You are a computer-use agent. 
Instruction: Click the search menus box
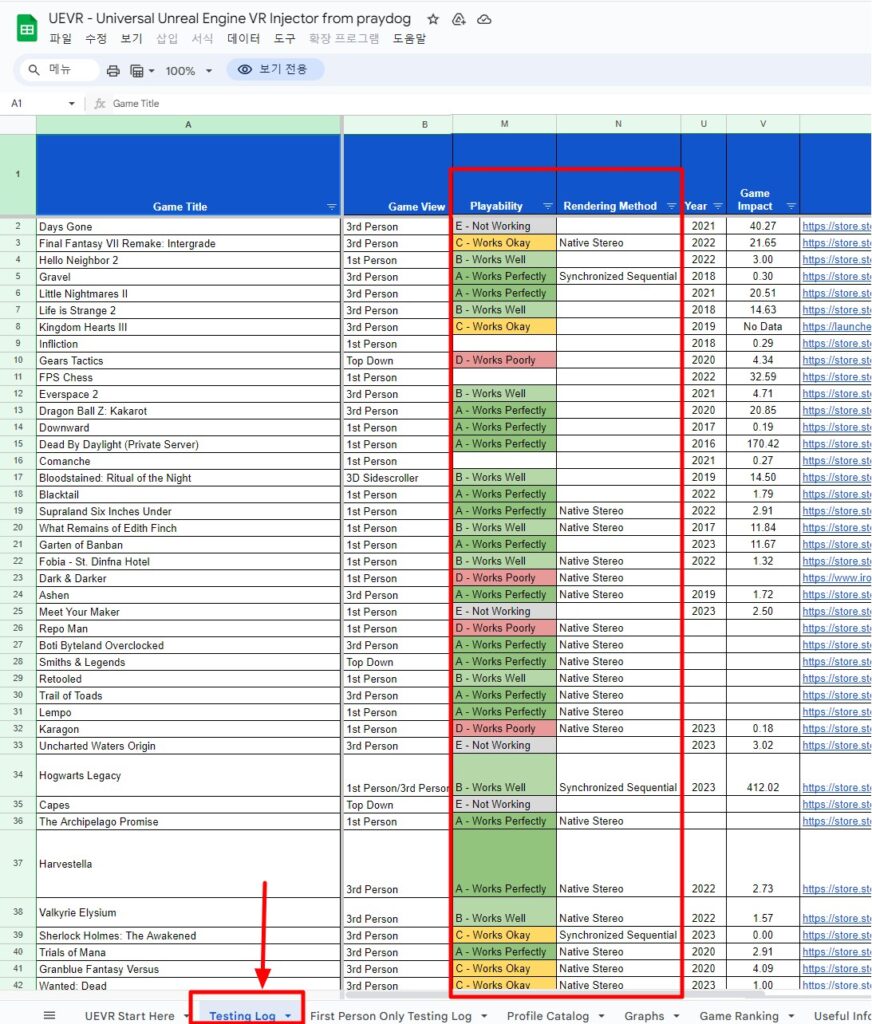(59, 70)
